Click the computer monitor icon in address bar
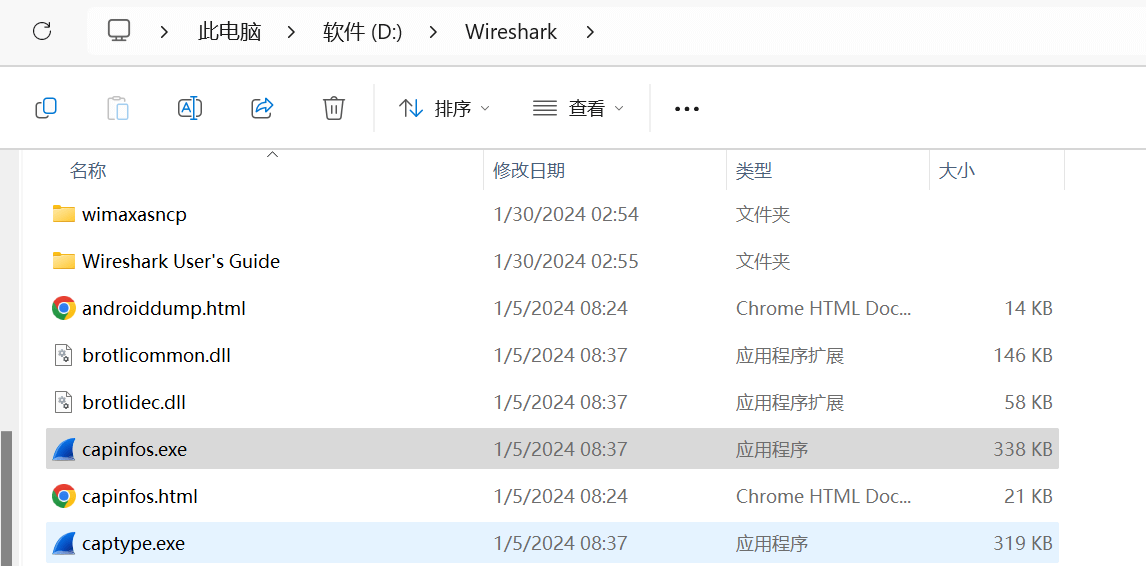Screen dimensions: 1146x566 pyautogui.click(x=118, y=31)
